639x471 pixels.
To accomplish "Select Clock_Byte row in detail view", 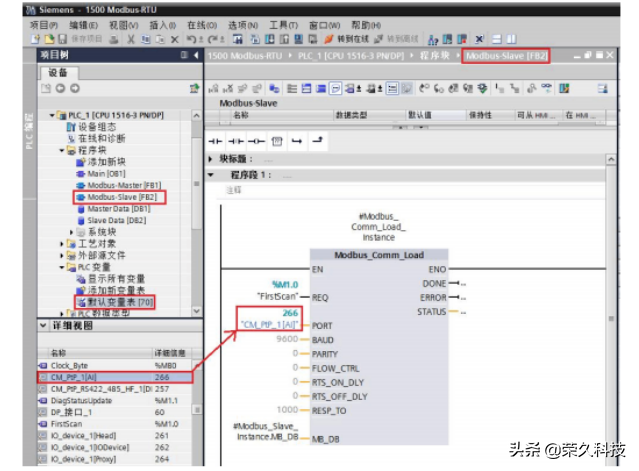I will 115,365.
